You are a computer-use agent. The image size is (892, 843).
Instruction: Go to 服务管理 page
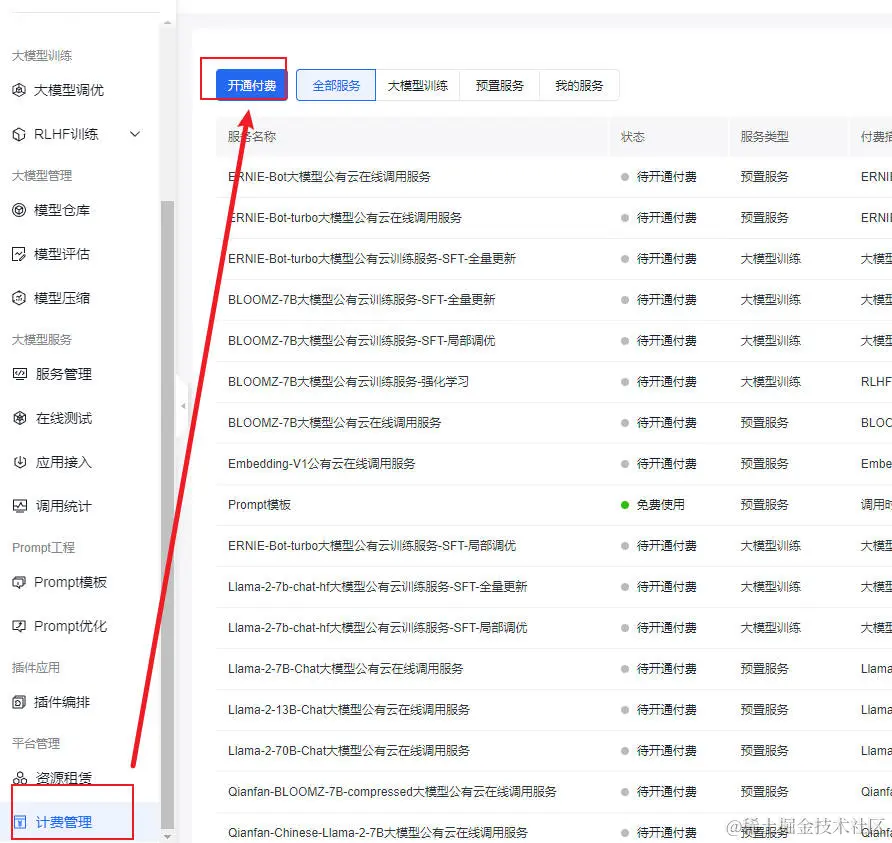pyautogui.click(x=63, y=374)
